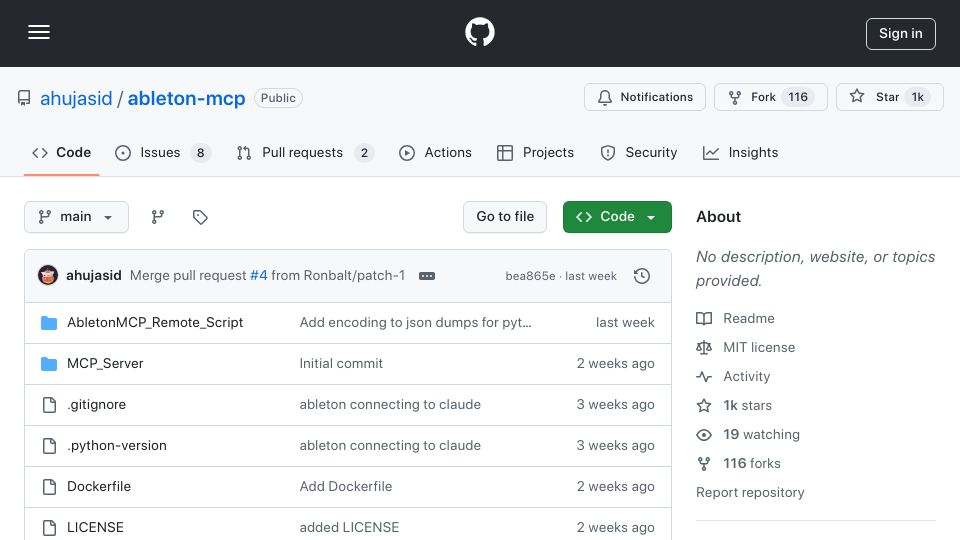Click the repository book icon beside ahujasid
Viewport: 960px width, 540px height.
[24, 98]
